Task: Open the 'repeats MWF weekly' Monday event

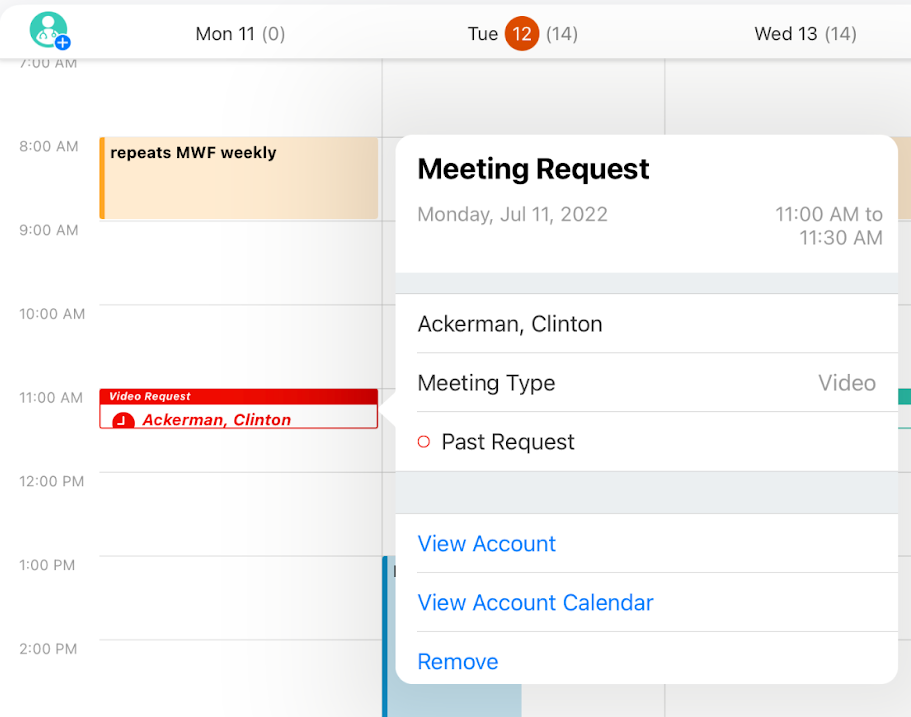Action: (x=239, y=178)
